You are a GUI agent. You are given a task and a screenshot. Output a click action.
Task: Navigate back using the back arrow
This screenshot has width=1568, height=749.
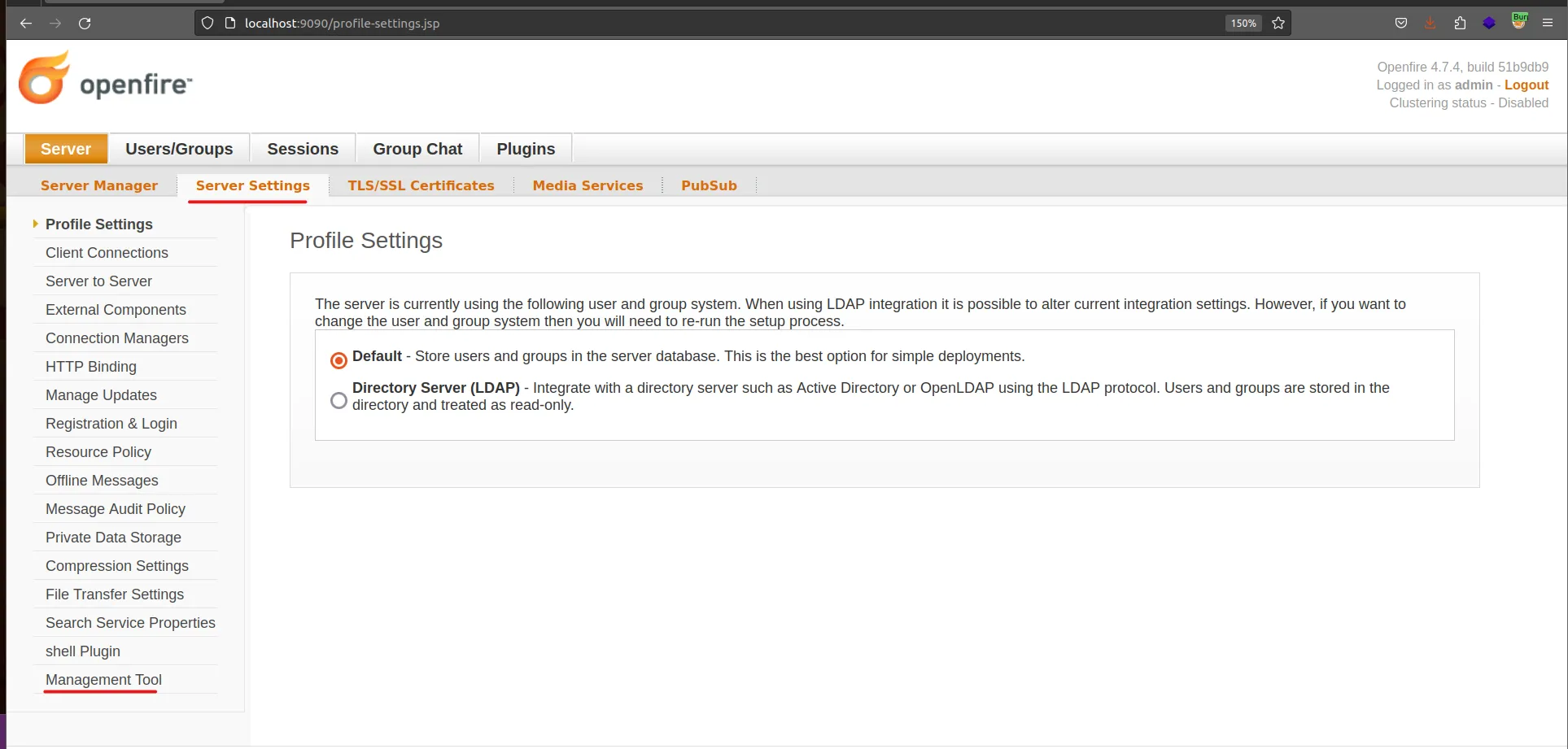25,23
